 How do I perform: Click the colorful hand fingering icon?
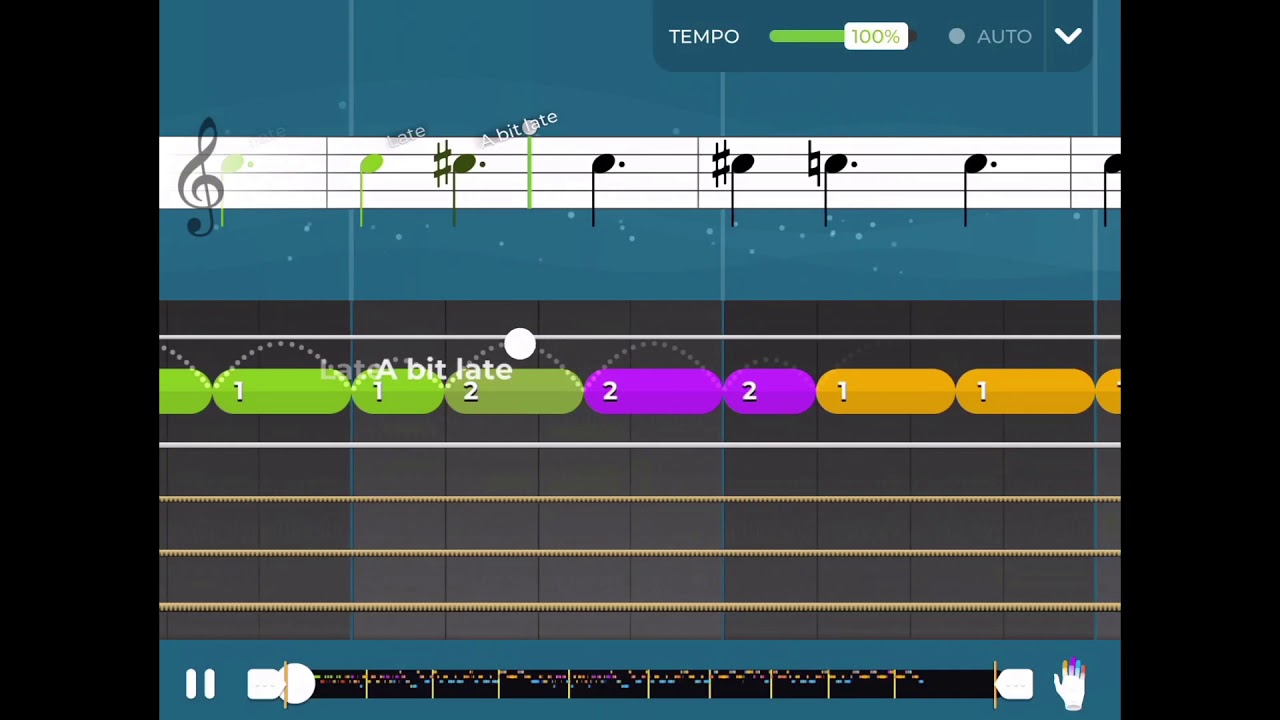tap(1070, 684)
